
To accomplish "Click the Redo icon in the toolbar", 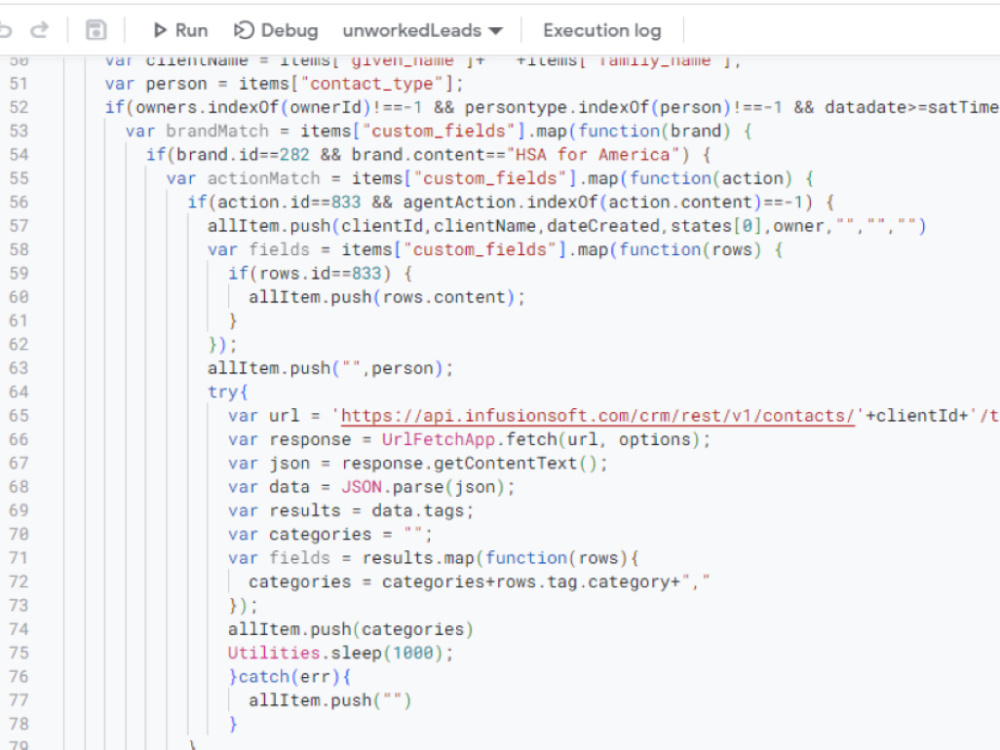I will pos(38,30).
